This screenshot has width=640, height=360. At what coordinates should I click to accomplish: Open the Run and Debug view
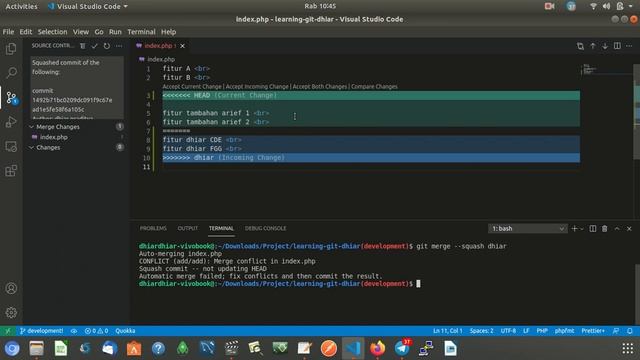11,122
